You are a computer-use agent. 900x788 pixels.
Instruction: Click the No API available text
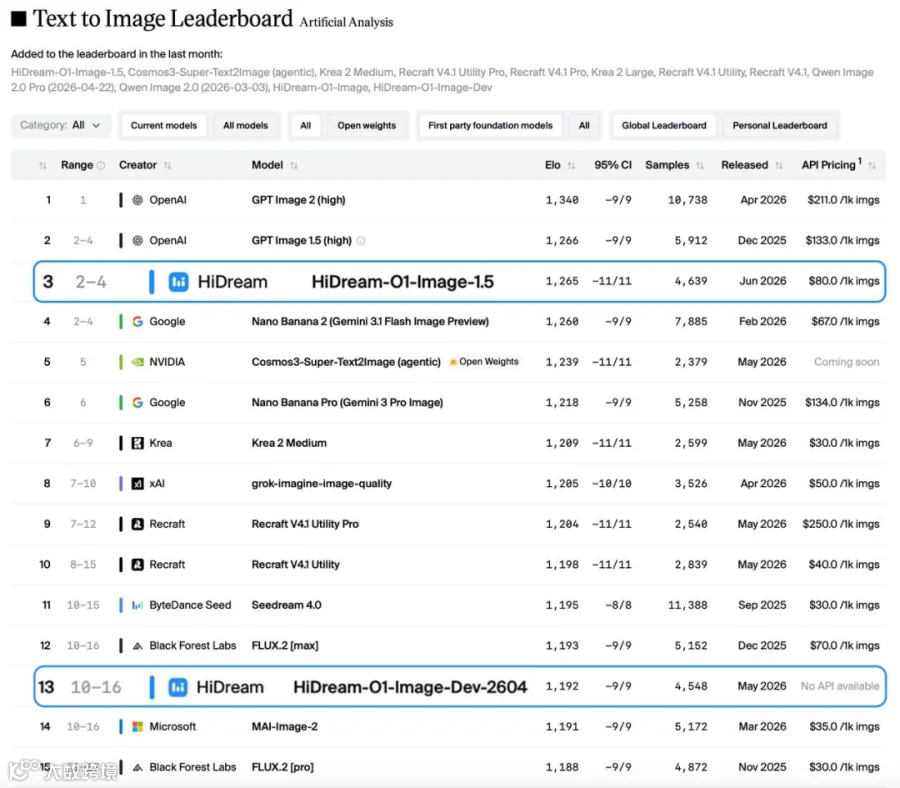click(840, 686)
